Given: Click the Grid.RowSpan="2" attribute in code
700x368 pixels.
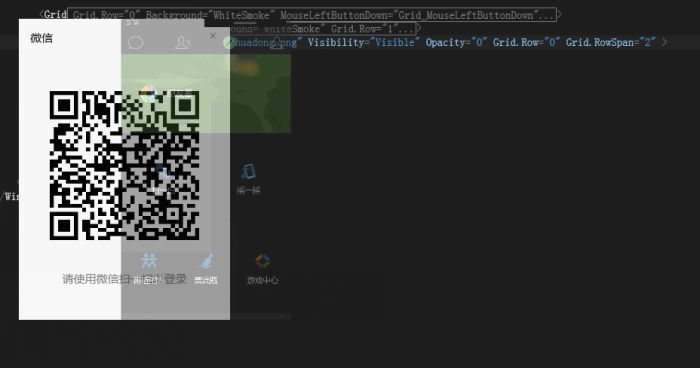Looking at the screenshot, I should click(x=611, y=42).
